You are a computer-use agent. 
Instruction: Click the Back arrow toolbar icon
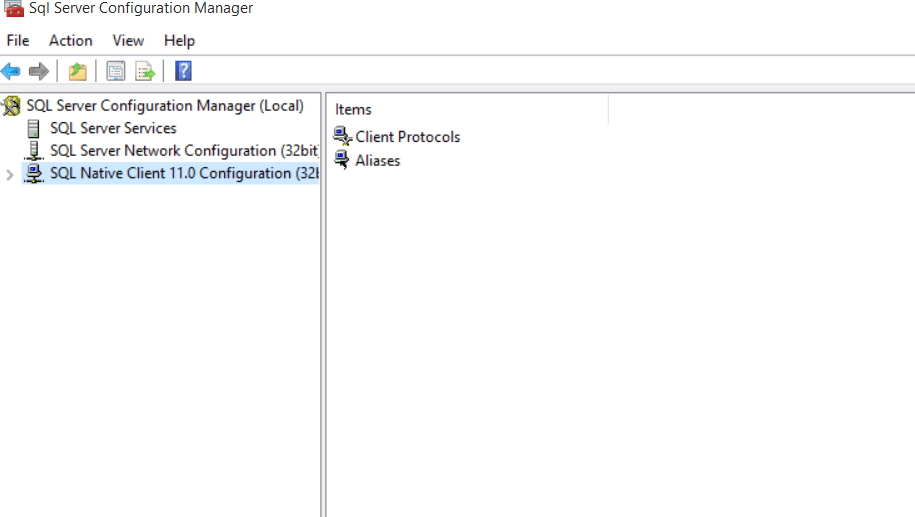11,71
